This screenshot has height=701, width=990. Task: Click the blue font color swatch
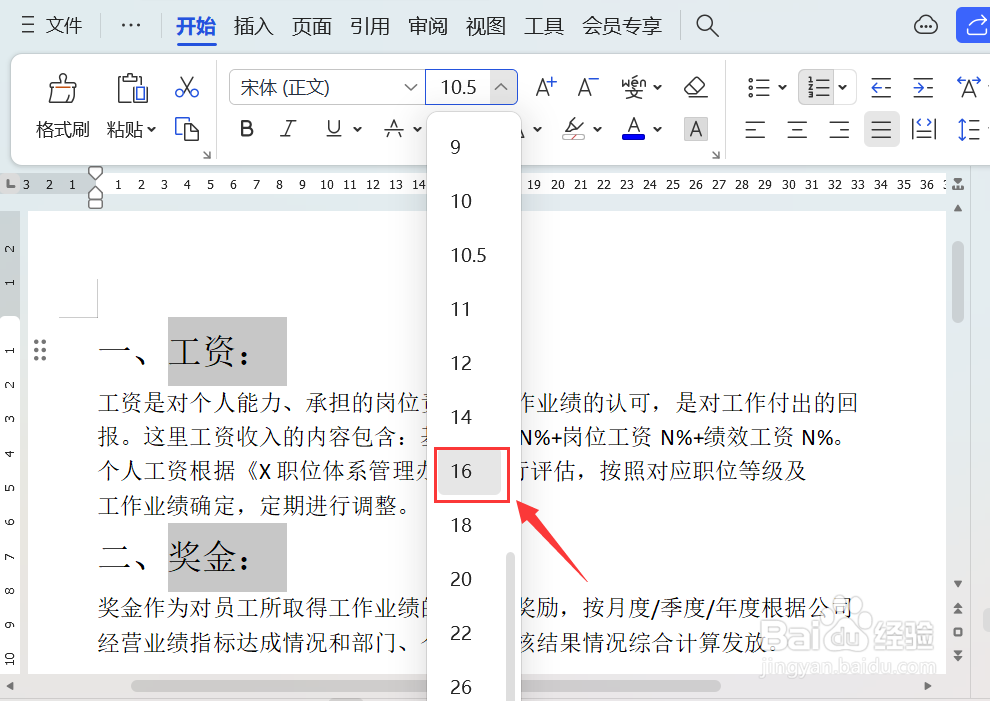(633, 139)
